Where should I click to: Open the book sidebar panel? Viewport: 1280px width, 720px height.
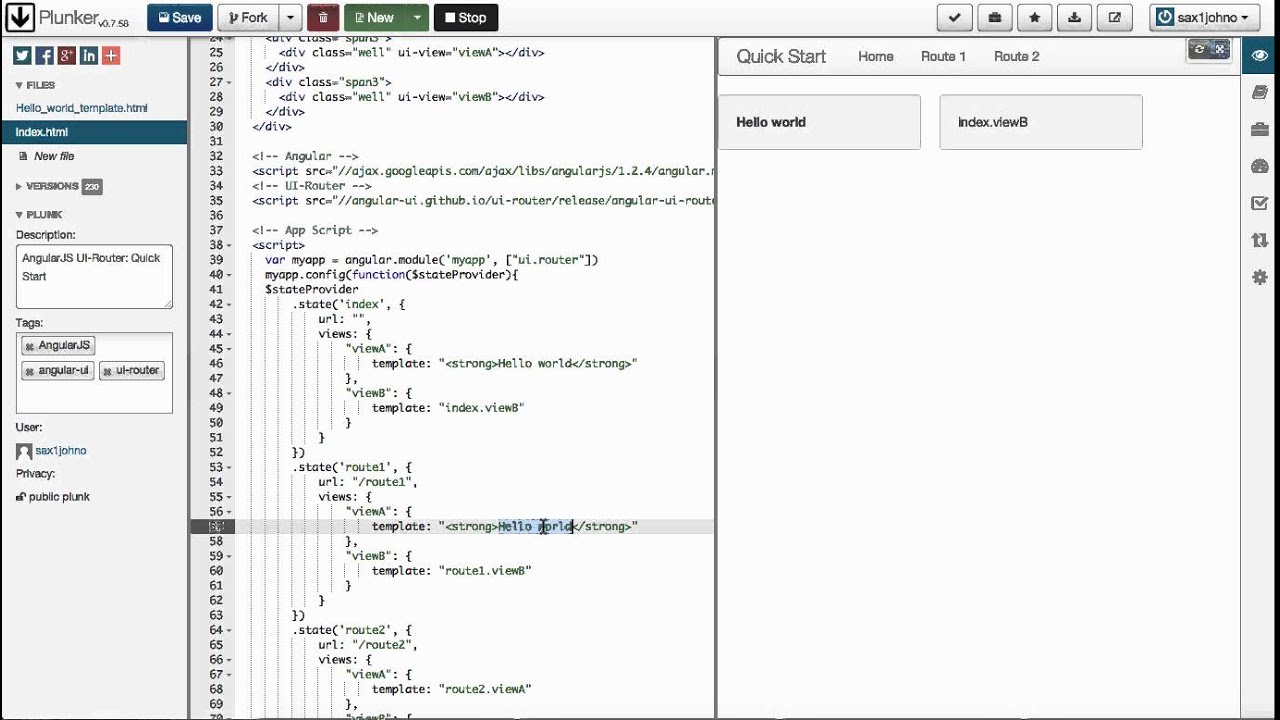[x=1260, y=93]
